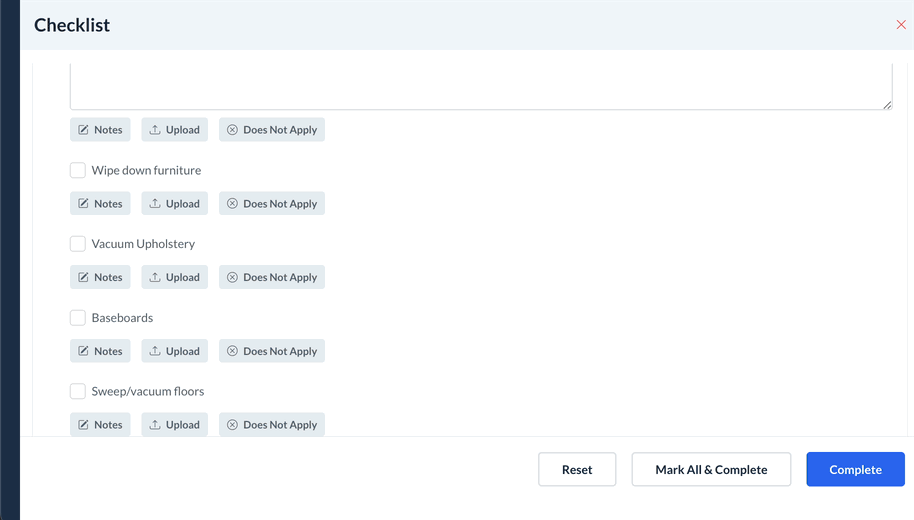Click Notes icon under Sweep/vacuum floors
Screen dimensions: 914x520
pos(84,425)
